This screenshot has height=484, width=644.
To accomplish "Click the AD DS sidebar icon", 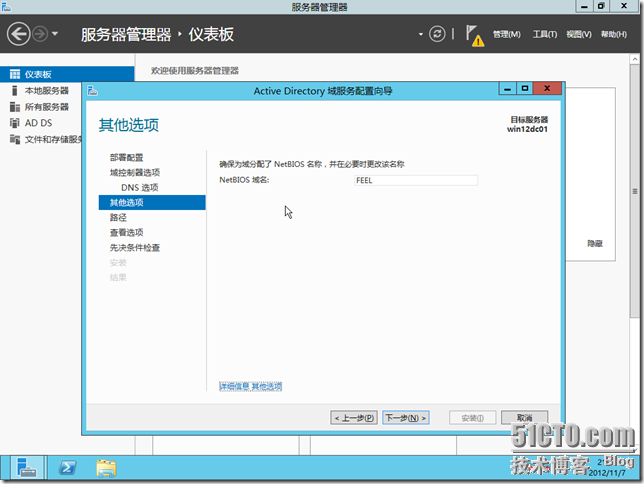I will pos(15,123).
